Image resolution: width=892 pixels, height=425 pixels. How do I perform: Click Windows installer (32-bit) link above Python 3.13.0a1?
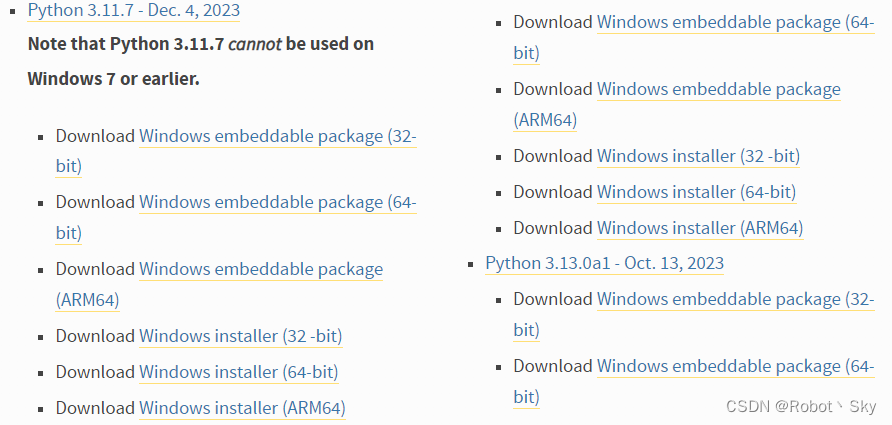pos(699,156)
